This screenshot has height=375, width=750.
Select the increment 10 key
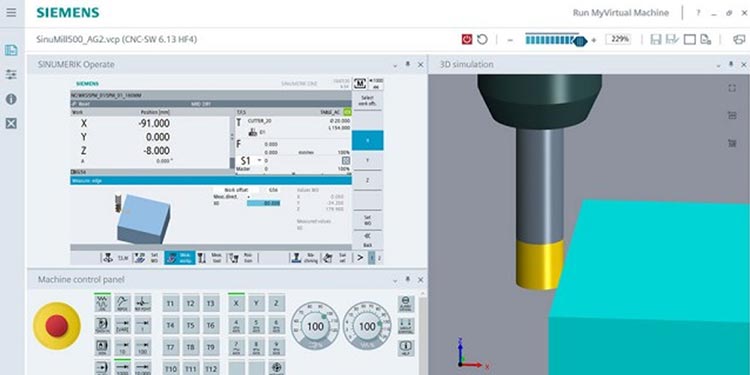[122, 347]
